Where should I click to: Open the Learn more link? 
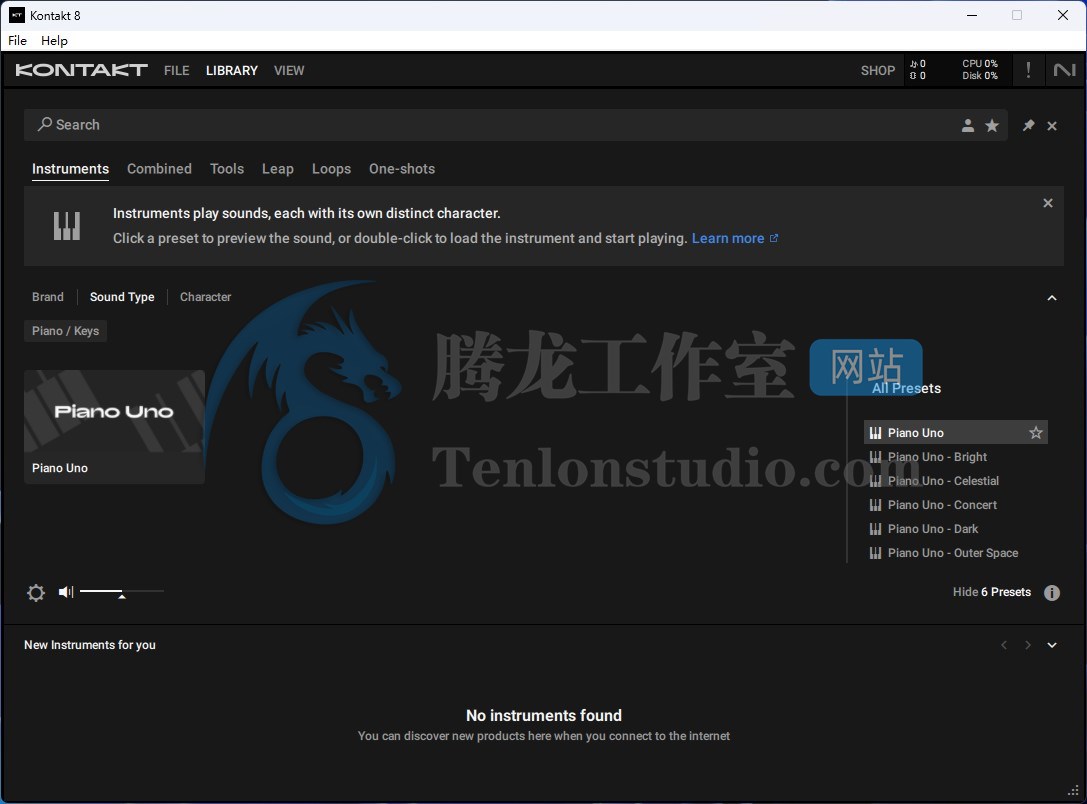735,238
